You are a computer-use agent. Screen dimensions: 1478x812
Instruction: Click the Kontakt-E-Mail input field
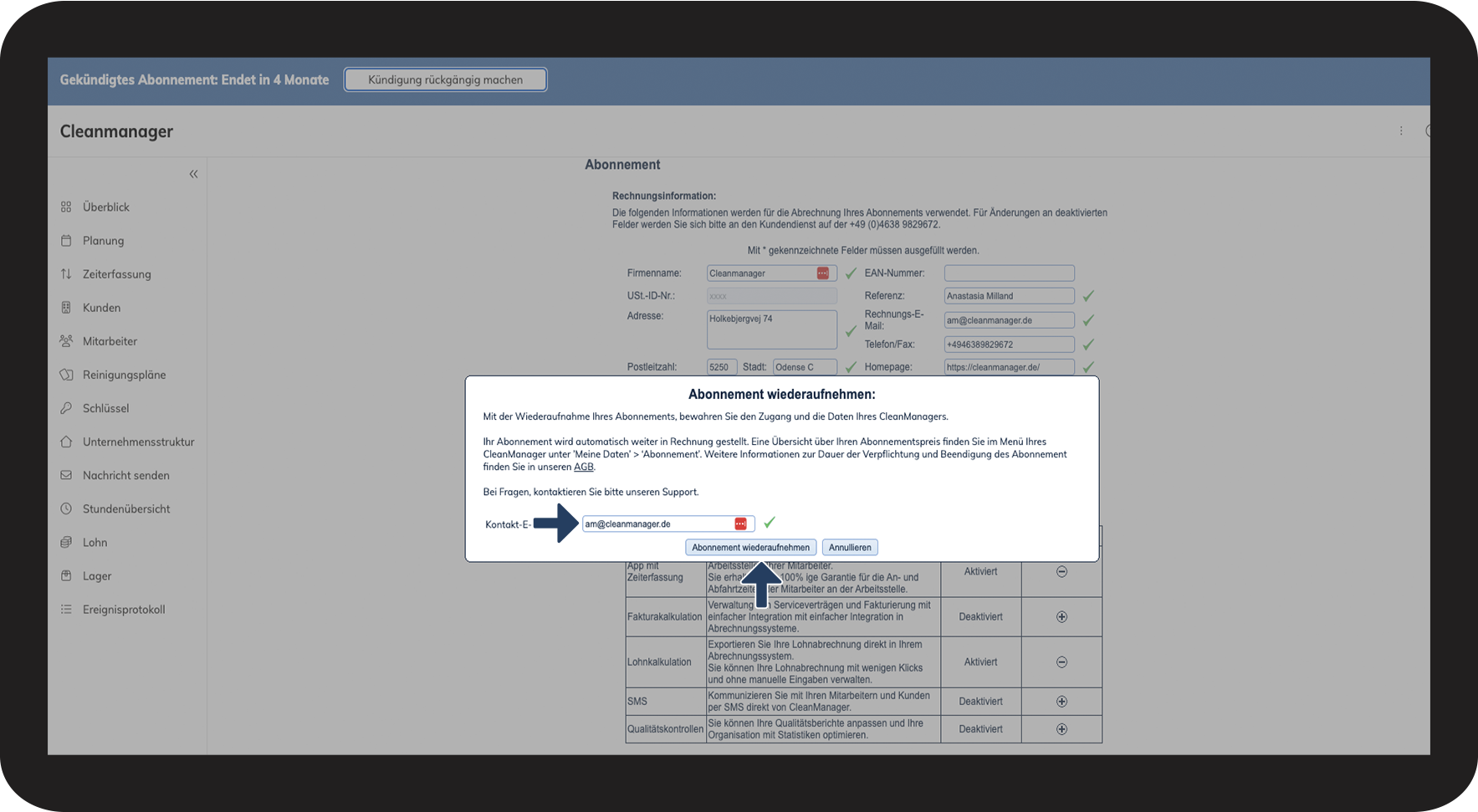point(668,523)
